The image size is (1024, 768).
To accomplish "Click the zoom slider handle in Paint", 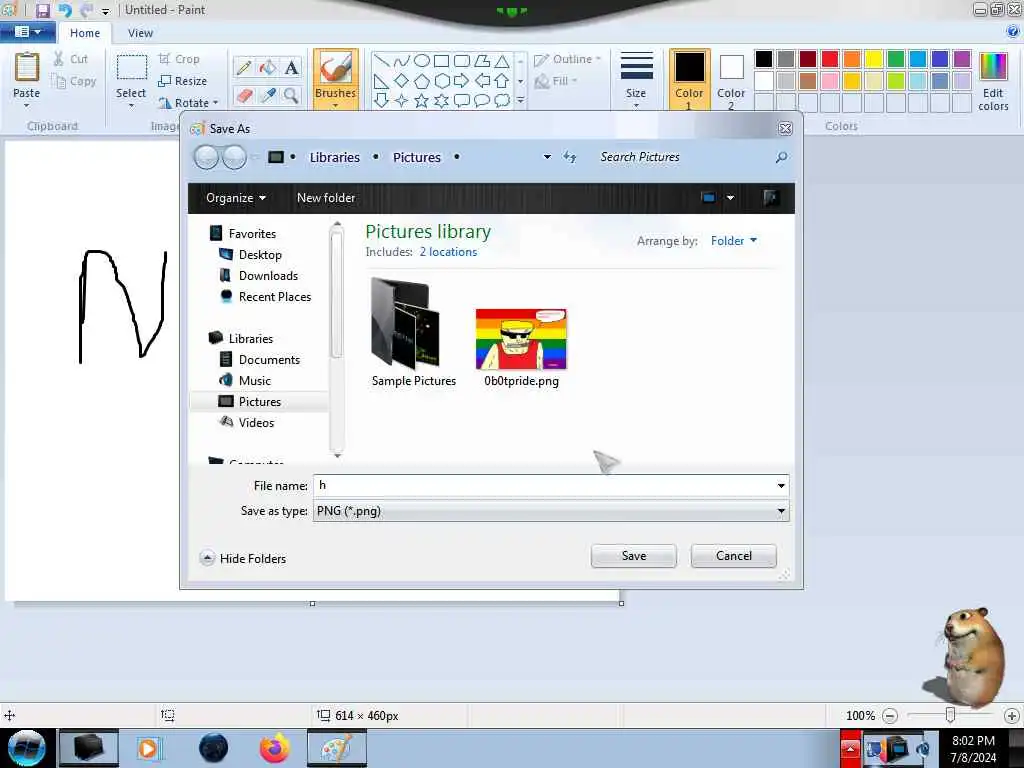I will pyautogui.click(x=950, y=716).
